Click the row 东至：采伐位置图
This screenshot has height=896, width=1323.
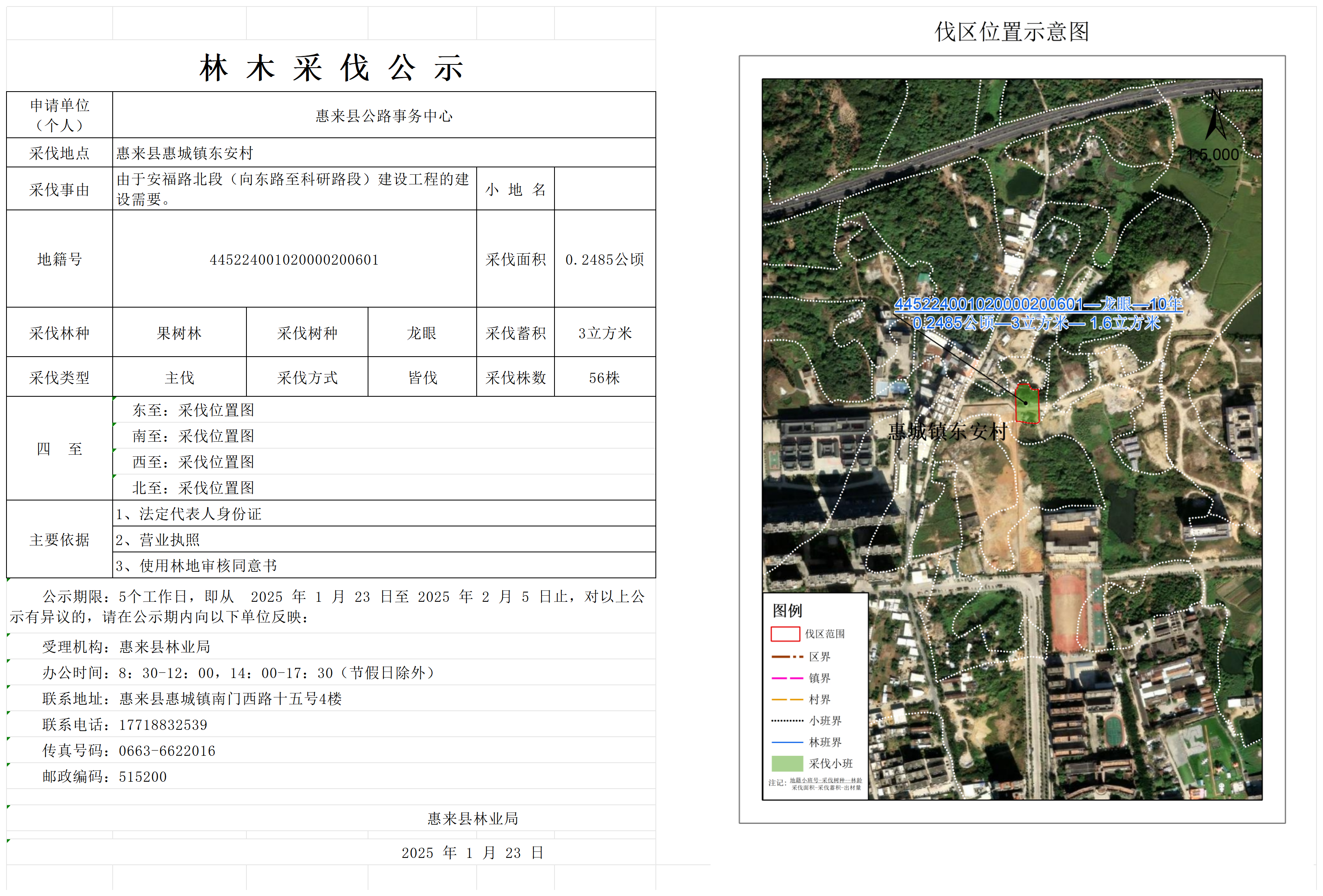(x=384, y=410)
